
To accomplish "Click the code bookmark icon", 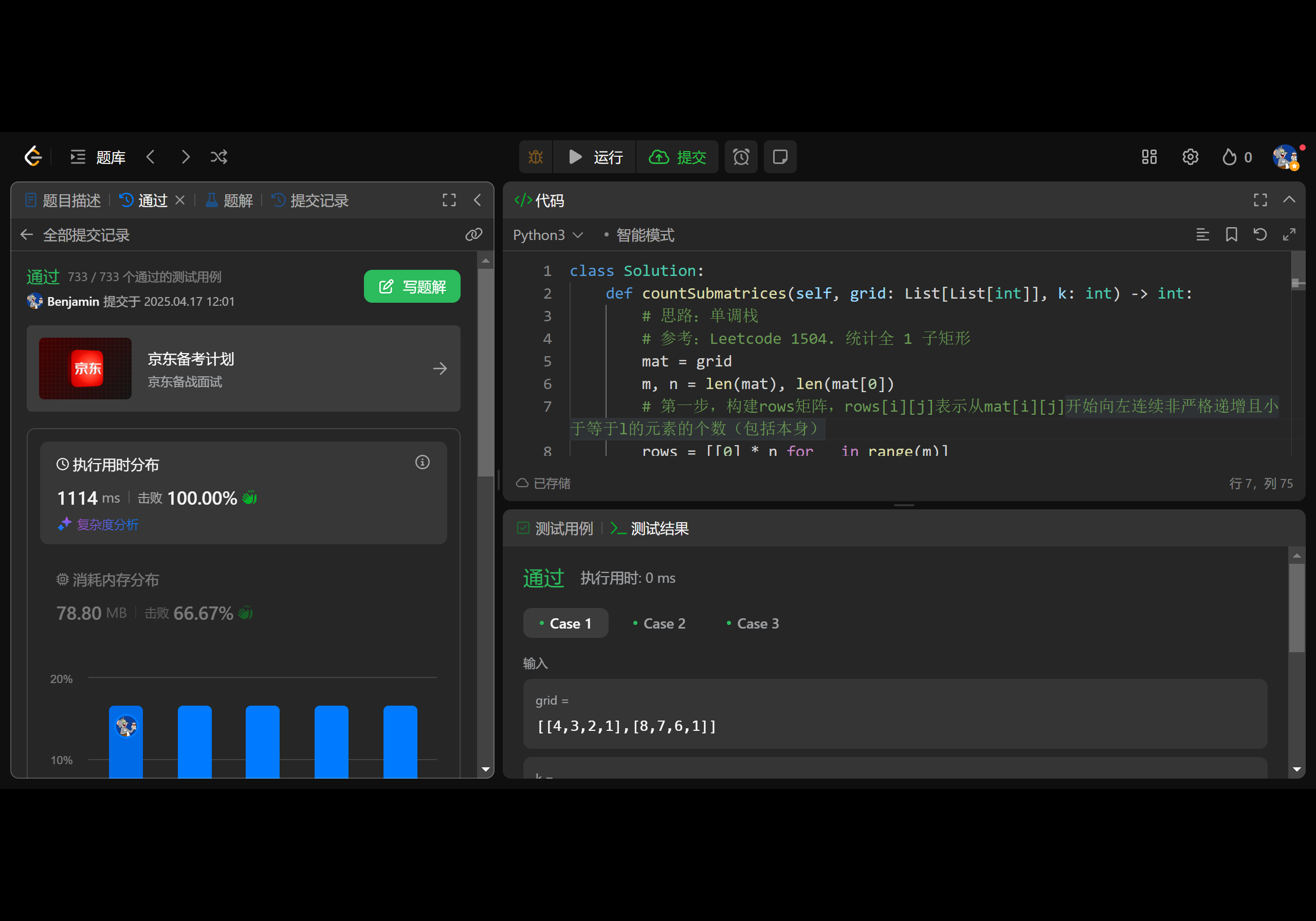I will click(1231, 235).
